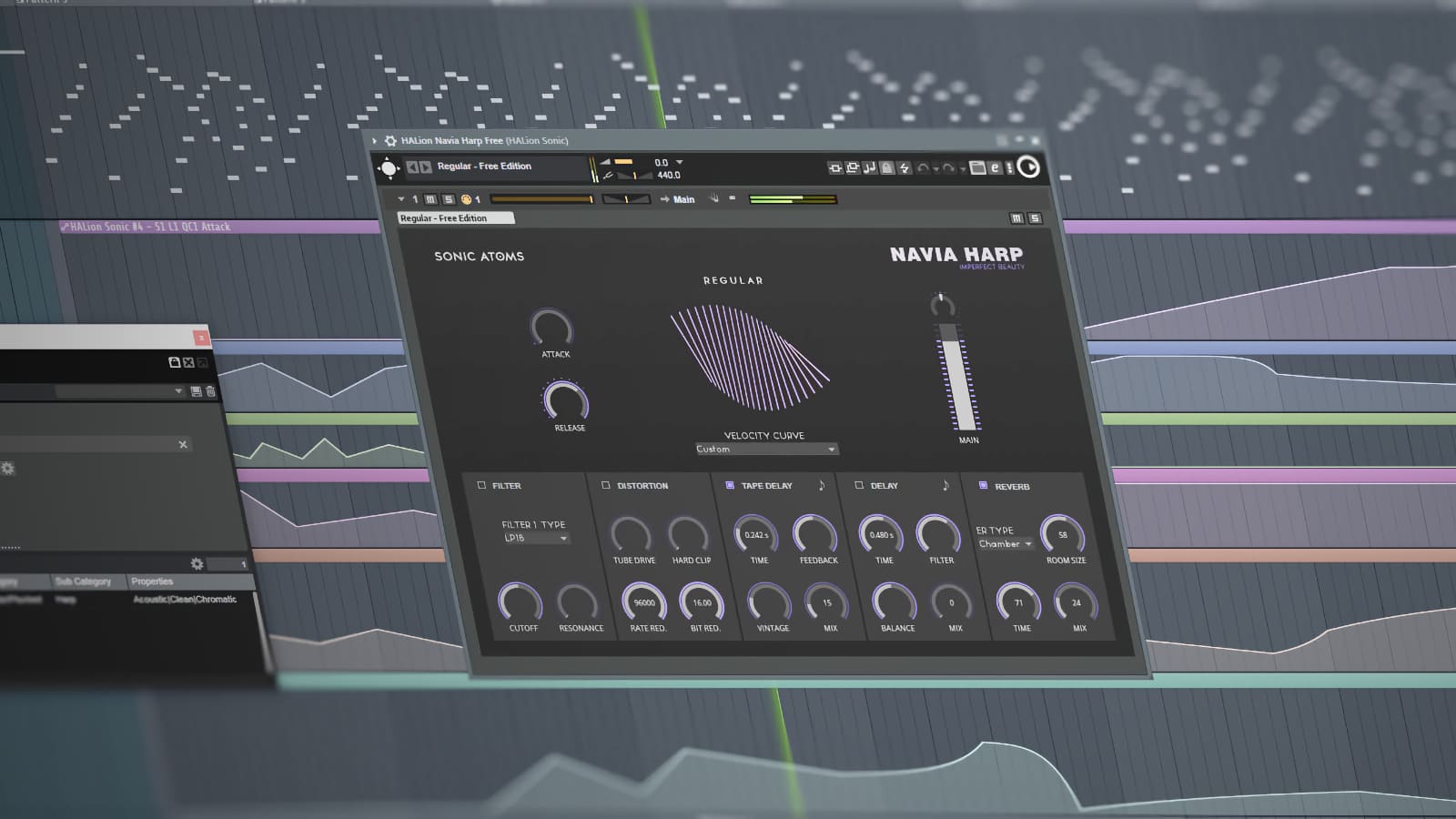
Task: Open the preset dropdown arrow in left window
Action: coord(178,391)
